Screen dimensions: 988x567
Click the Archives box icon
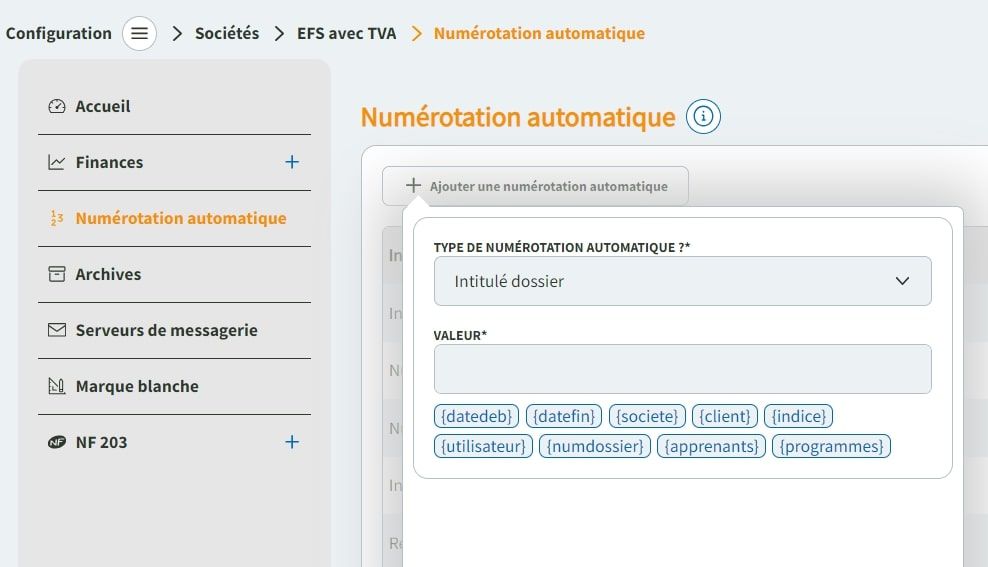tap(57, 274)
